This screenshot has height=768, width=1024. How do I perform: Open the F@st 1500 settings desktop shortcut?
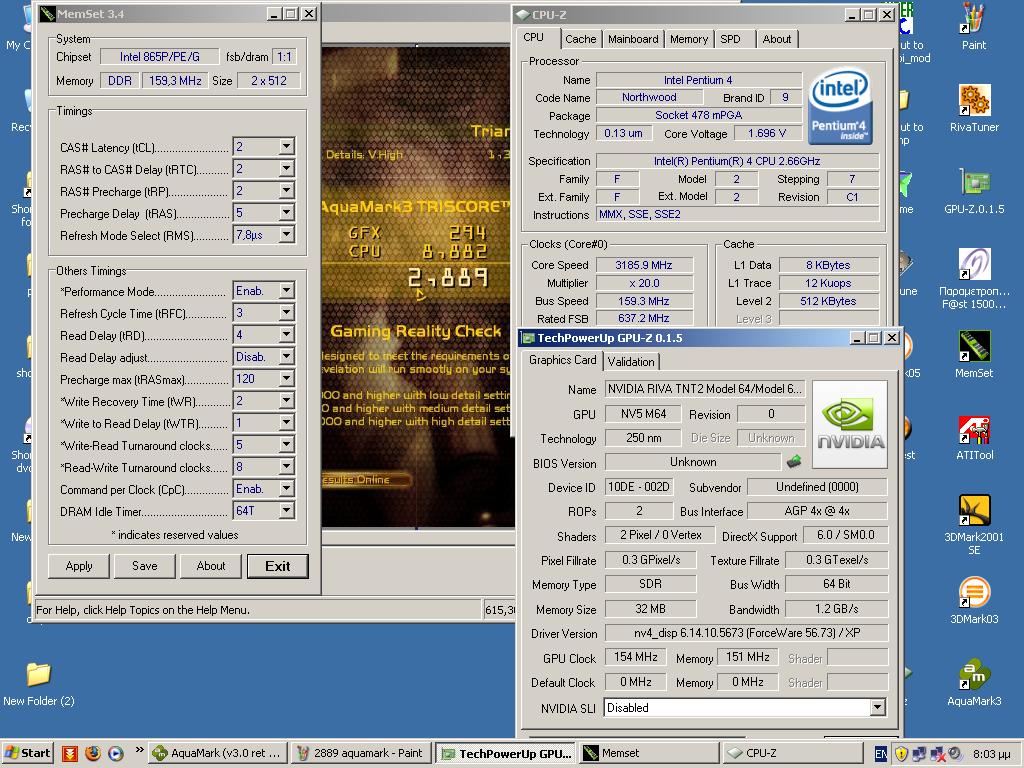click(x=974, y=278)
